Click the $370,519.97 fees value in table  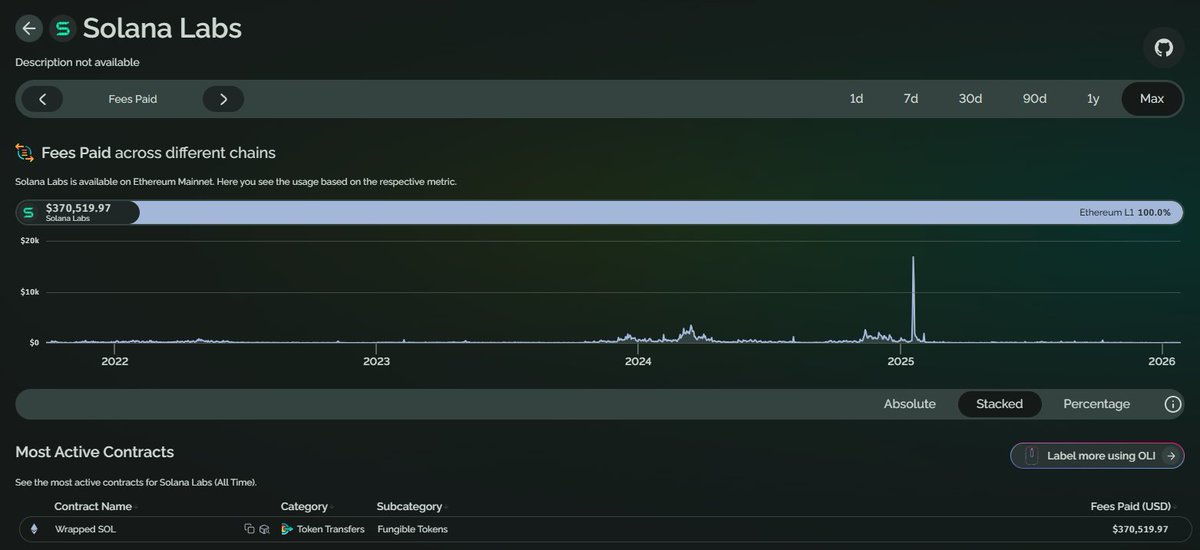click(1142, 529)
